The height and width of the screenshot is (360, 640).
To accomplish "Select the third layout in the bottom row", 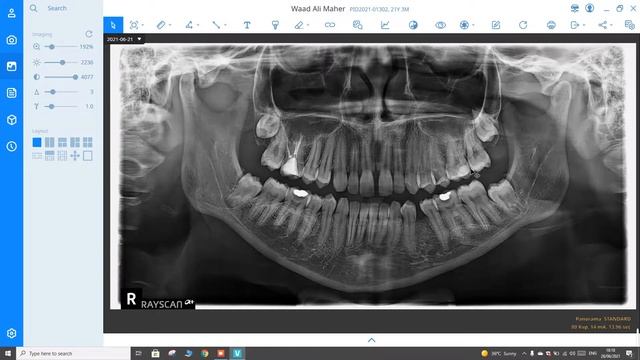I will coord(62,156).
